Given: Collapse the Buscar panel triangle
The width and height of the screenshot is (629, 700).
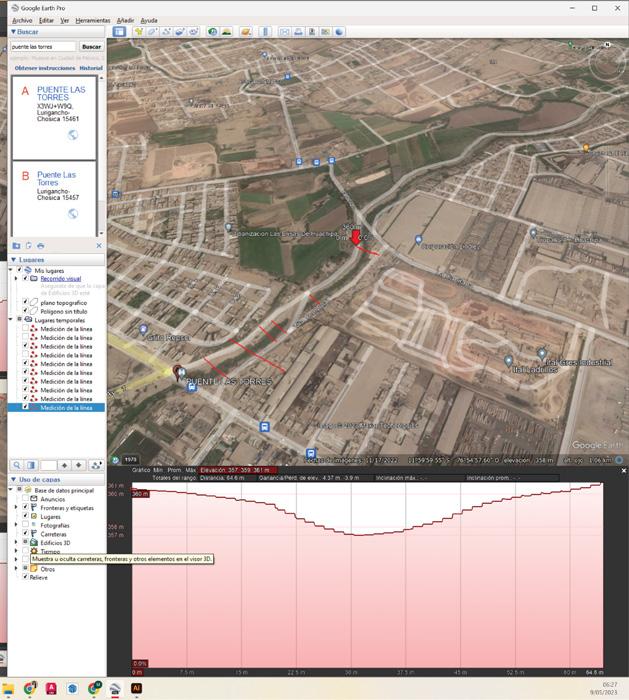Looking at the screenshot, I should pyautogui.click(x=13, y=32).
